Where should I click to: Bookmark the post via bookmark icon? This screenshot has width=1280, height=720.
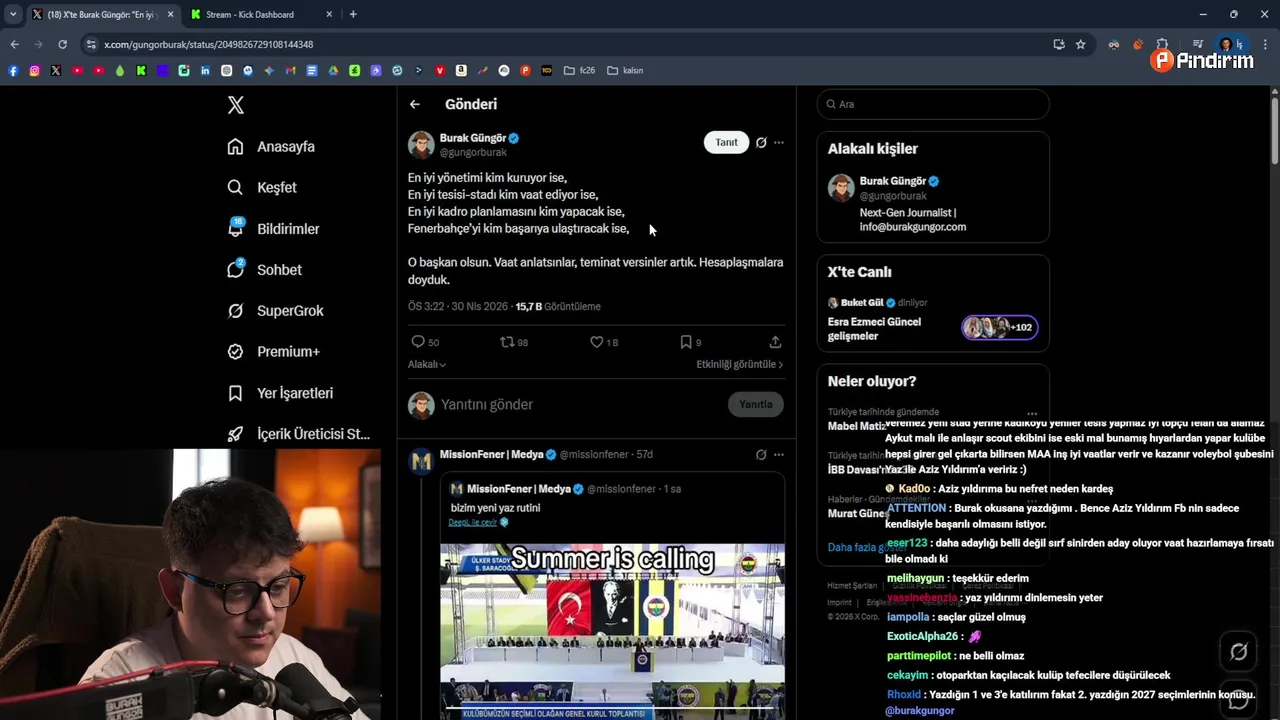[686, 342]
